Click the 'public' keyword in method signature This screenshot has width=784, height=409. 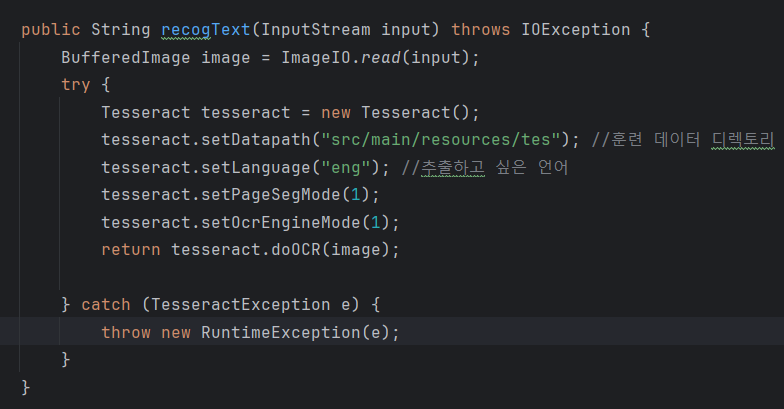tap(50, 30)
